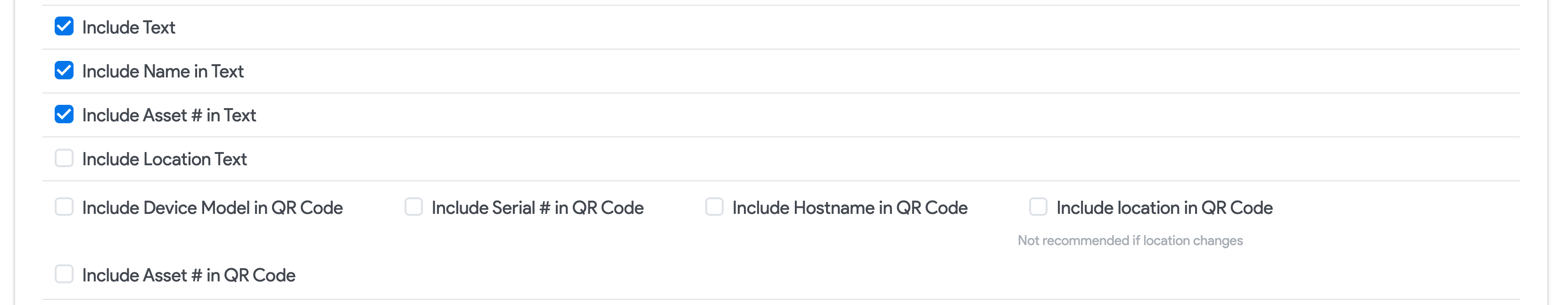Click the Include Asset # in QR Code label
This screenshot has width=1568, height=305.
(x=190, y=276)
